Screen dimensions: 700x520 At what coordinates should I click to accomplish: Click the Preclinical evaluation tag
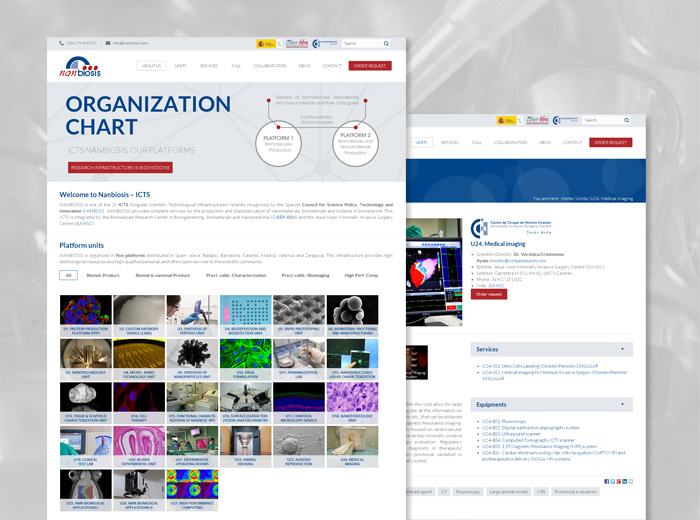click(x=575, y=492)
